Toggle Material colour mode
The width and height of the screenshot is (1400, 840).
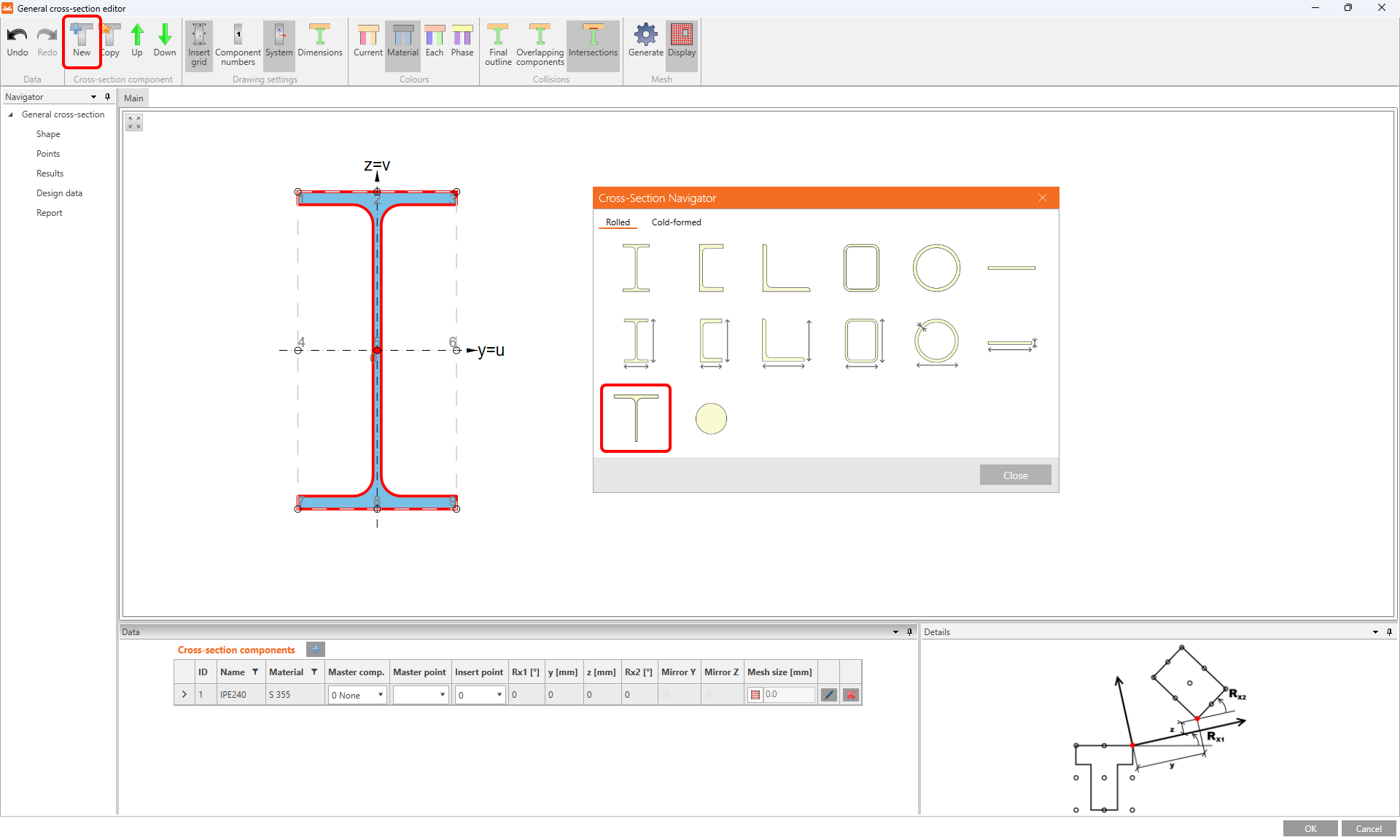click(x=402, y=42)
